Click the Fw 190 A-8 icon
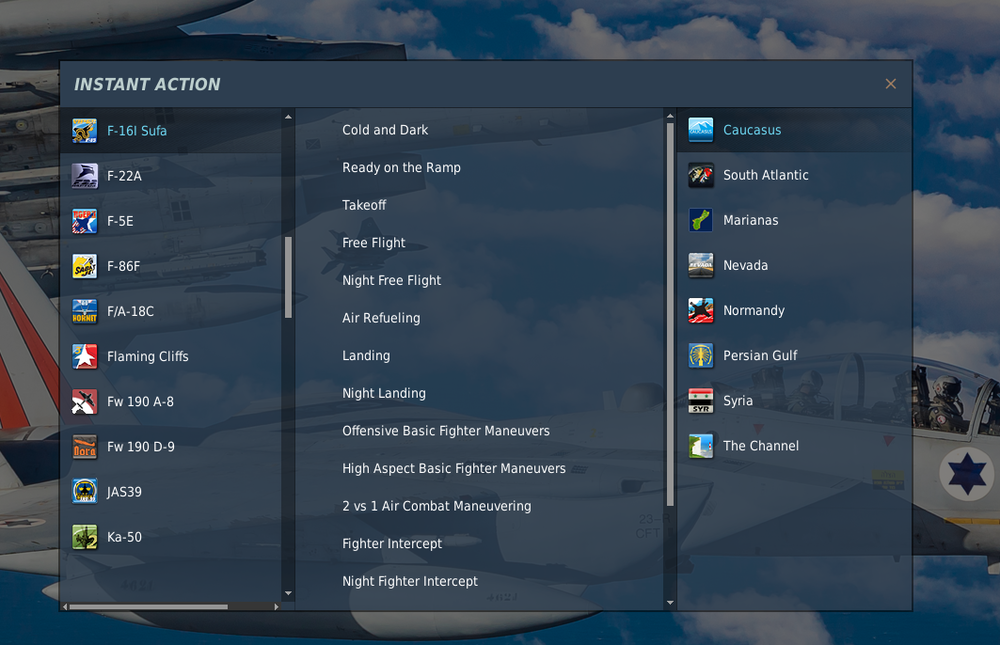 click(x=84, y=402)
